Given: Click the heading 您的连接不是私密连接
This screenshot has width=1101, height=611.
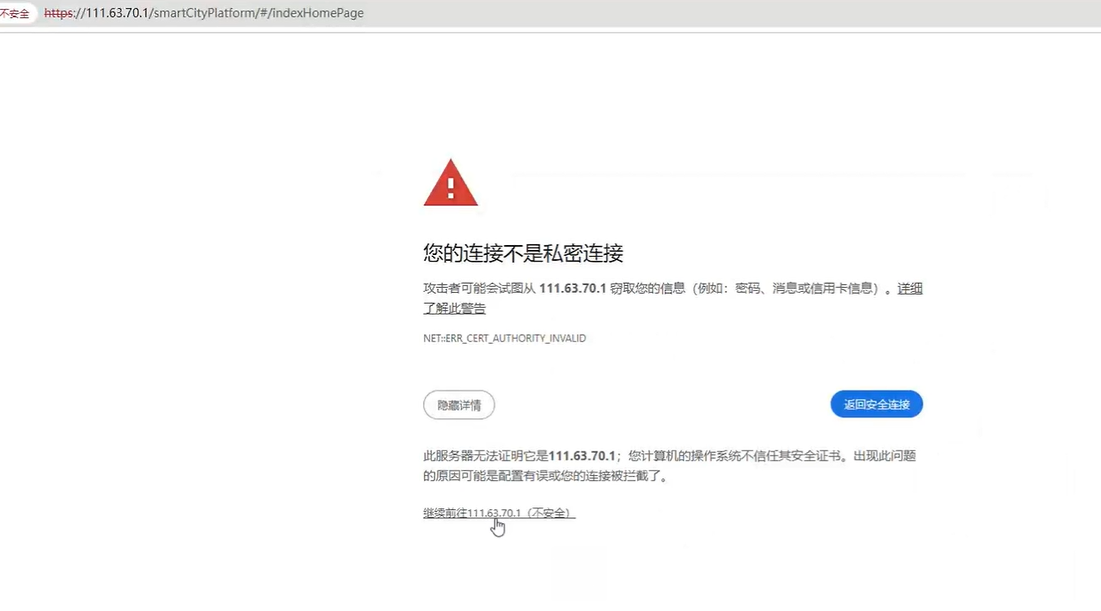Looking at the screenshot, I should [x=523, y=253].
